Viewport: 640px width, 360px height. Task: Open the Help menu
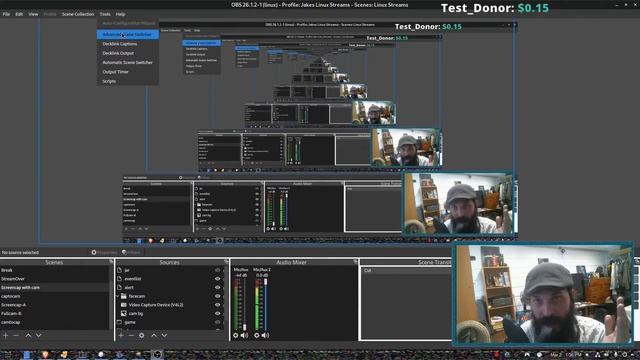120,14
